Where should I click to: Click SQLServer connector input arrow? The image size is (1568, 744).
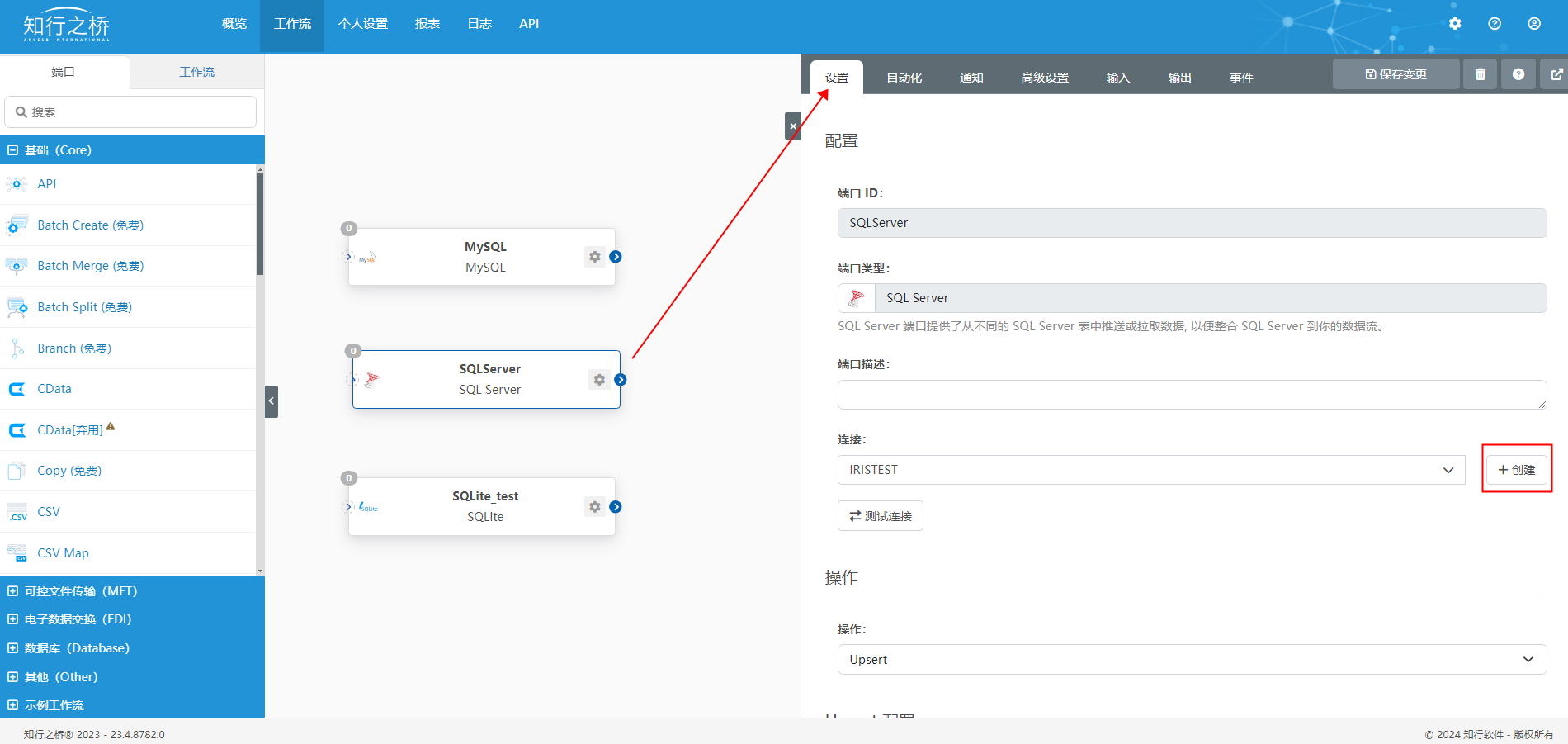click(x=352, y=380)
